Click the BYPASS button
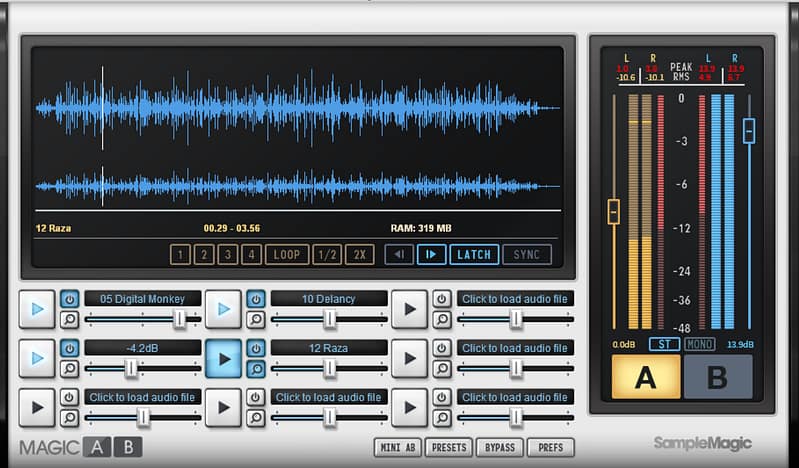The image size is (799, 468). 500,448
